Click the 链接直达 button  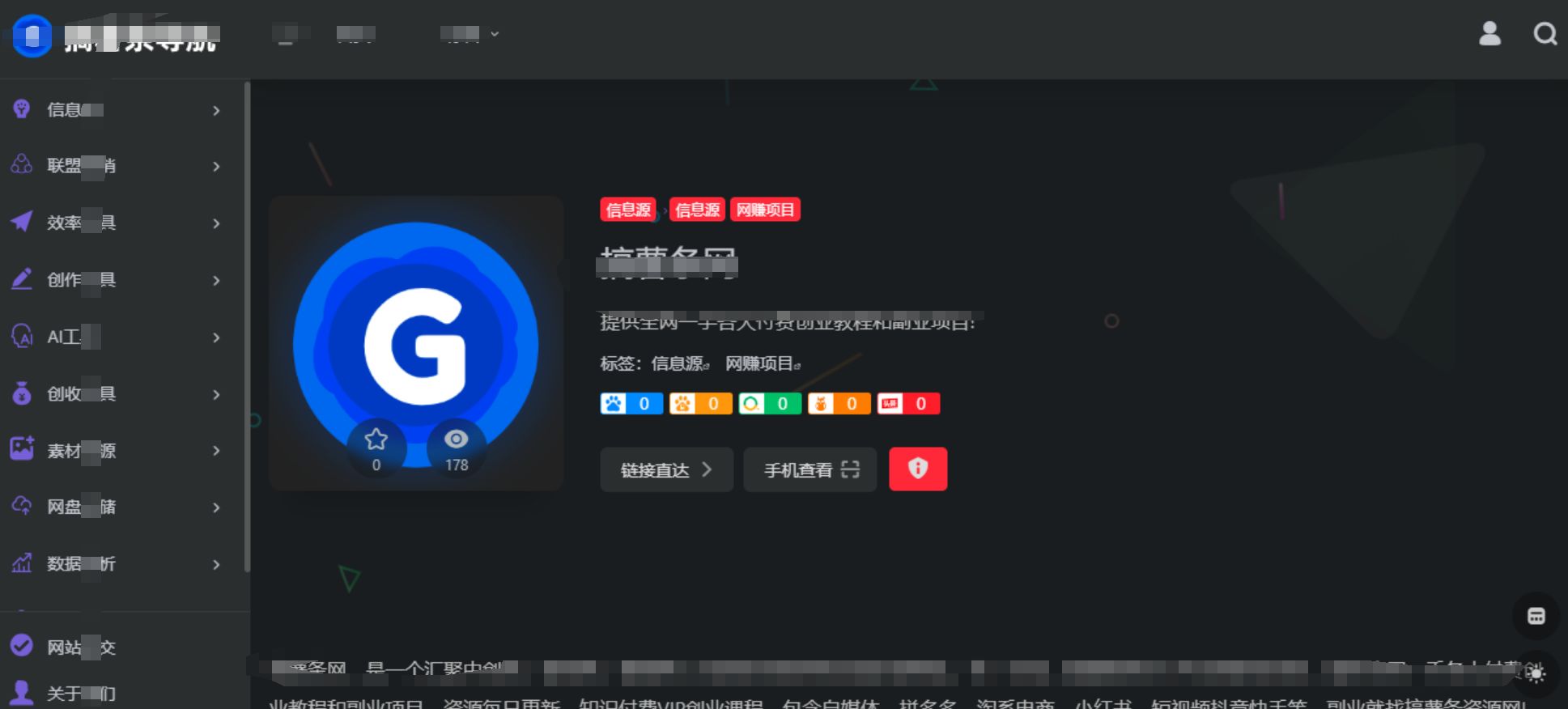coord(666,469)
